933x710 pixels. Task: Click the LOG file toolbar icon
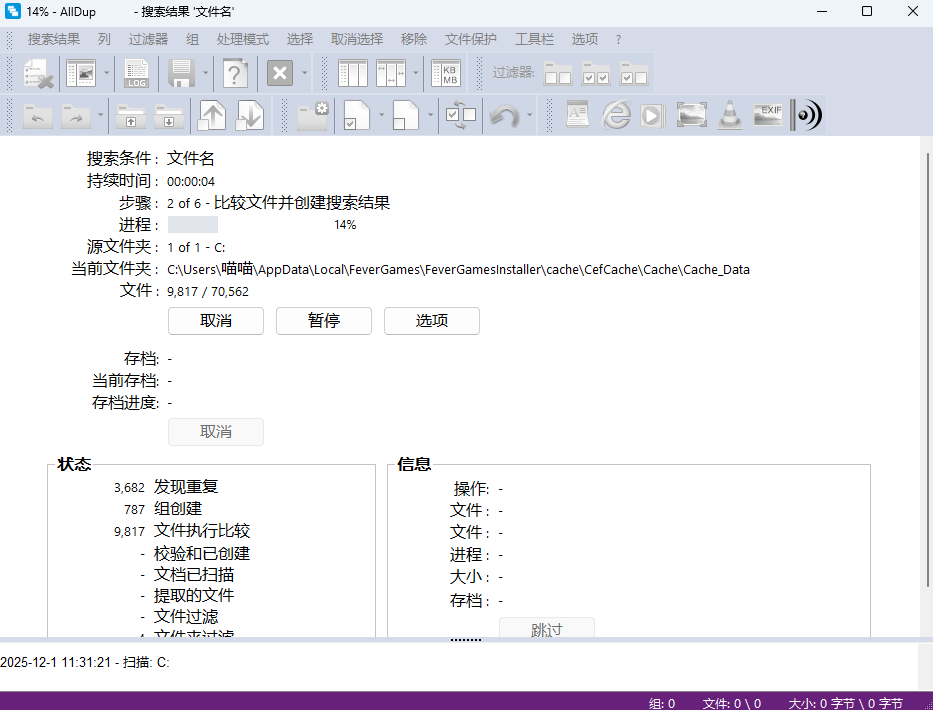(x=137, y=74)
